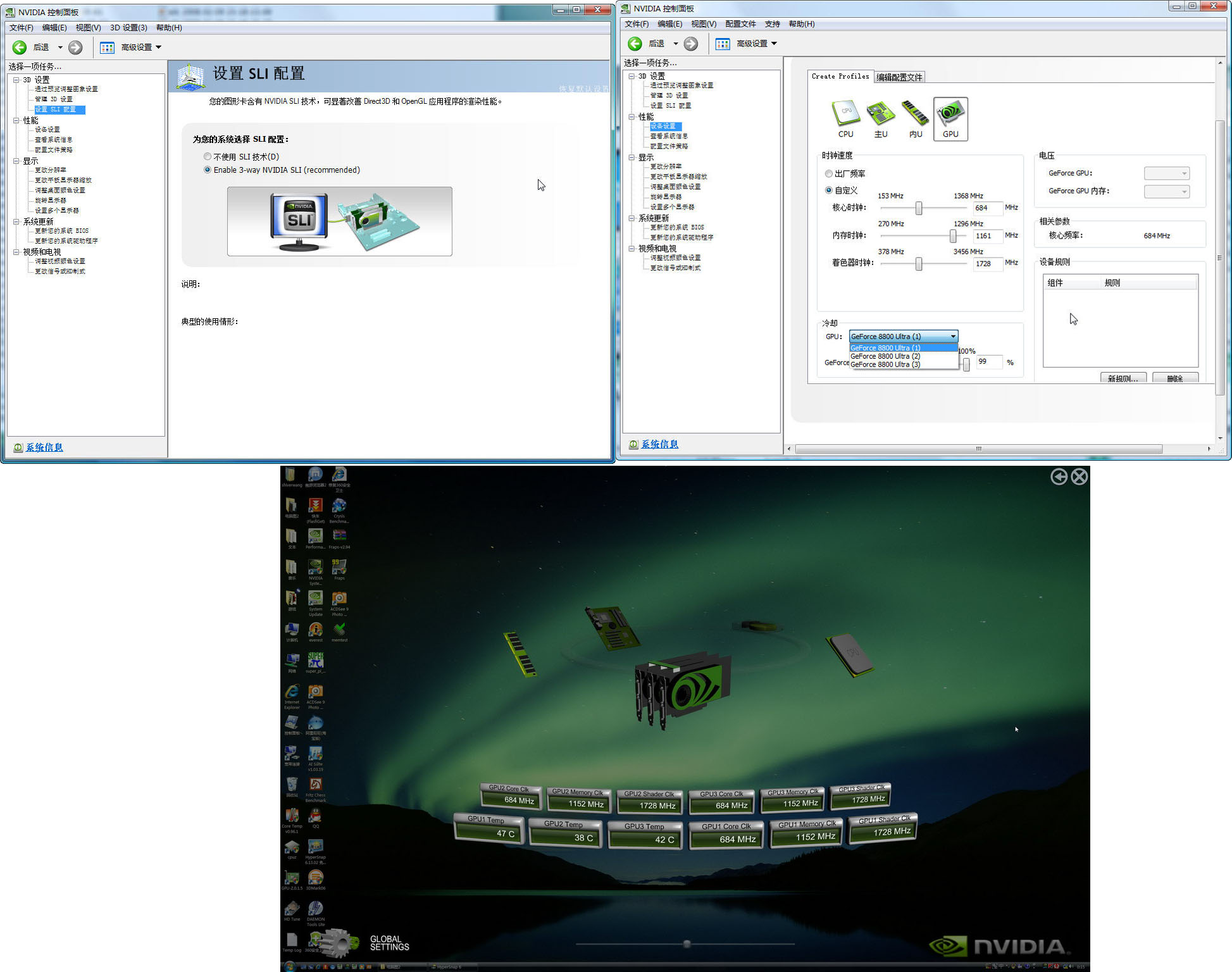1232x972 pixels.
Task: Click the 核心时钟 (core clock) MHz input field
Action: pyautogui.click(x=987, y=208)
